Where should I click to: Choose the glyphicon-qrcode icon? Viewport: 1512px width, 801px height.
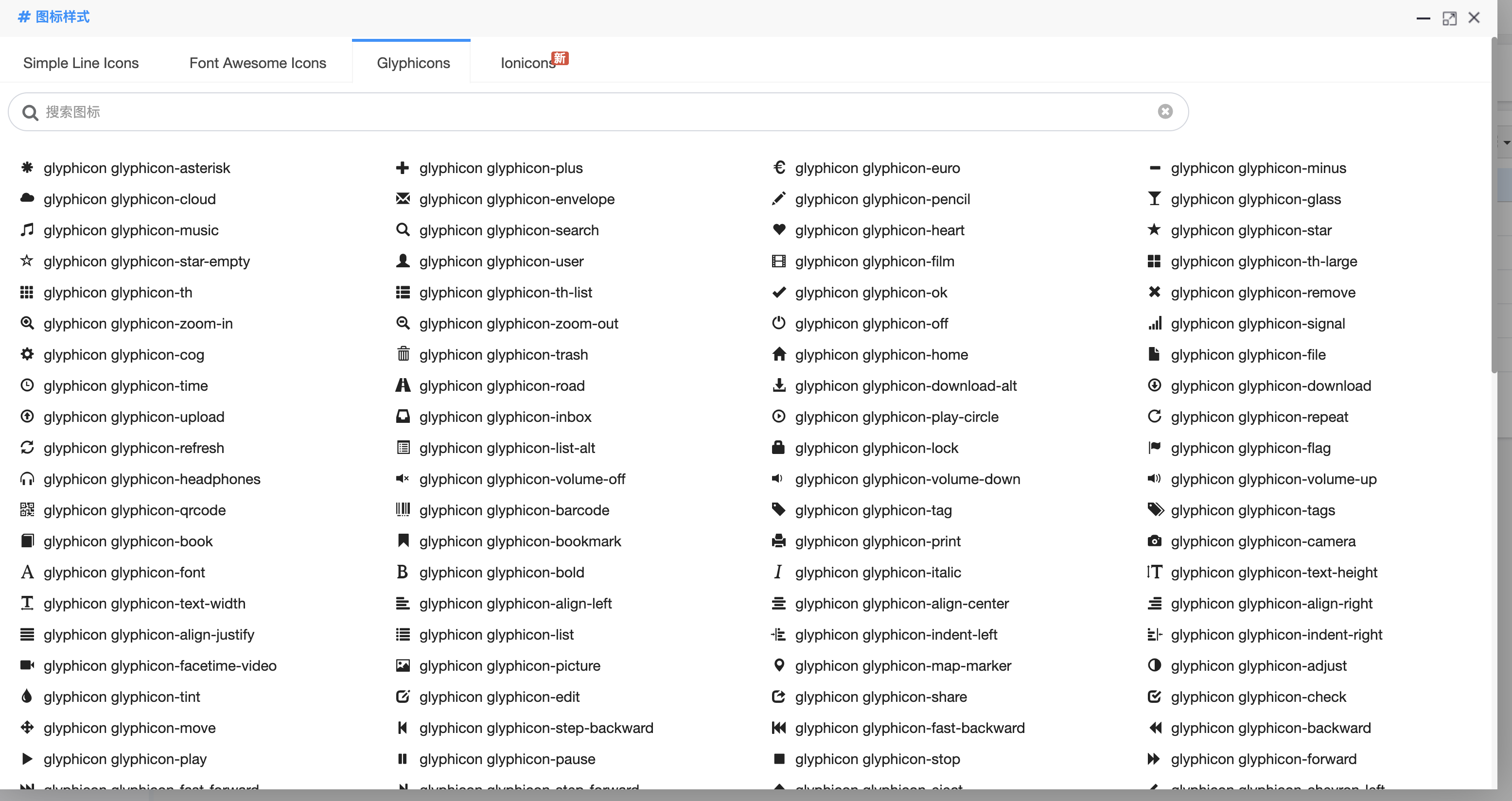click(27, 510)
